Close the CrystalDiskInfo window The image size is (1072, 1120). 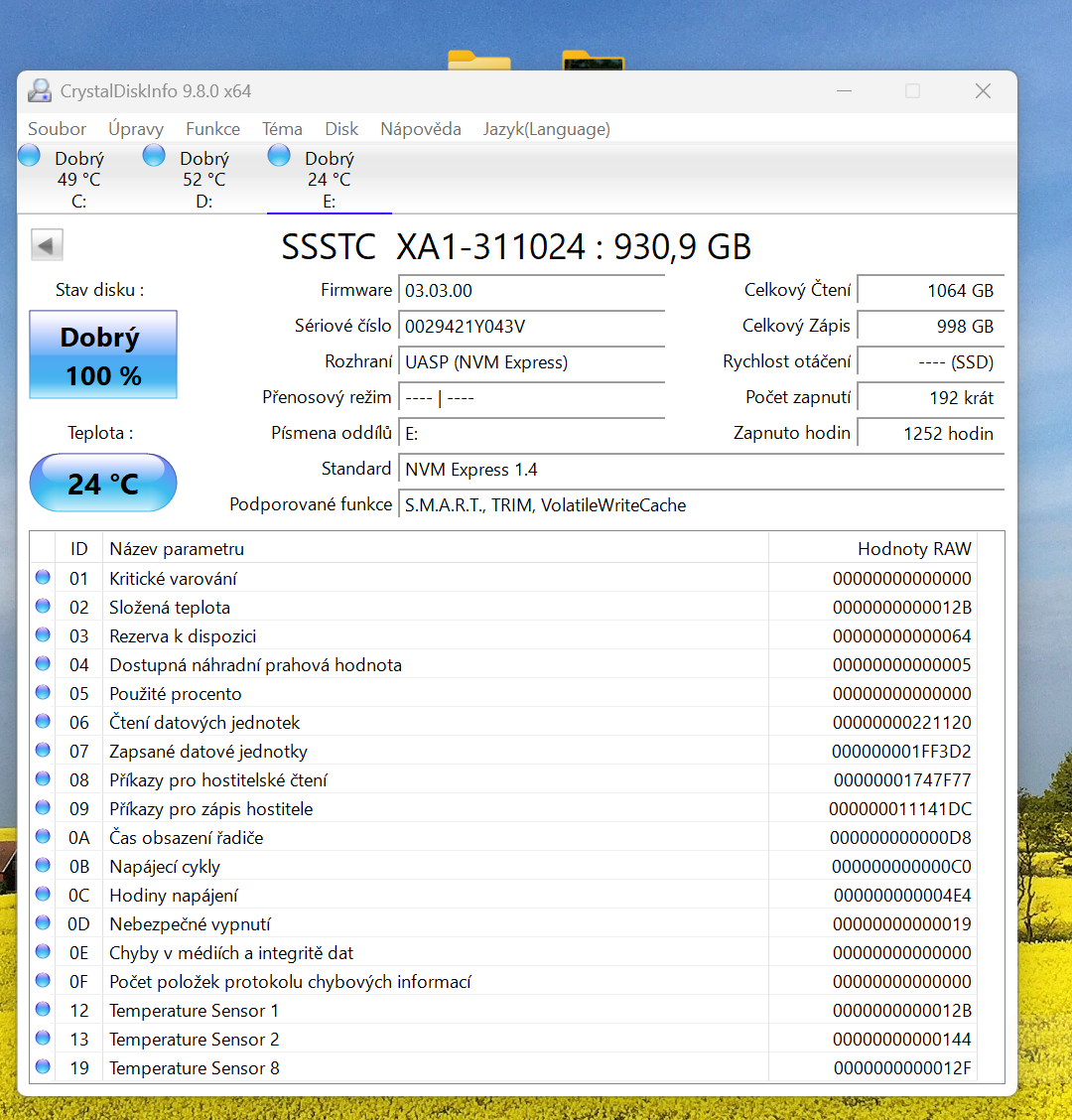pos(983,90)
